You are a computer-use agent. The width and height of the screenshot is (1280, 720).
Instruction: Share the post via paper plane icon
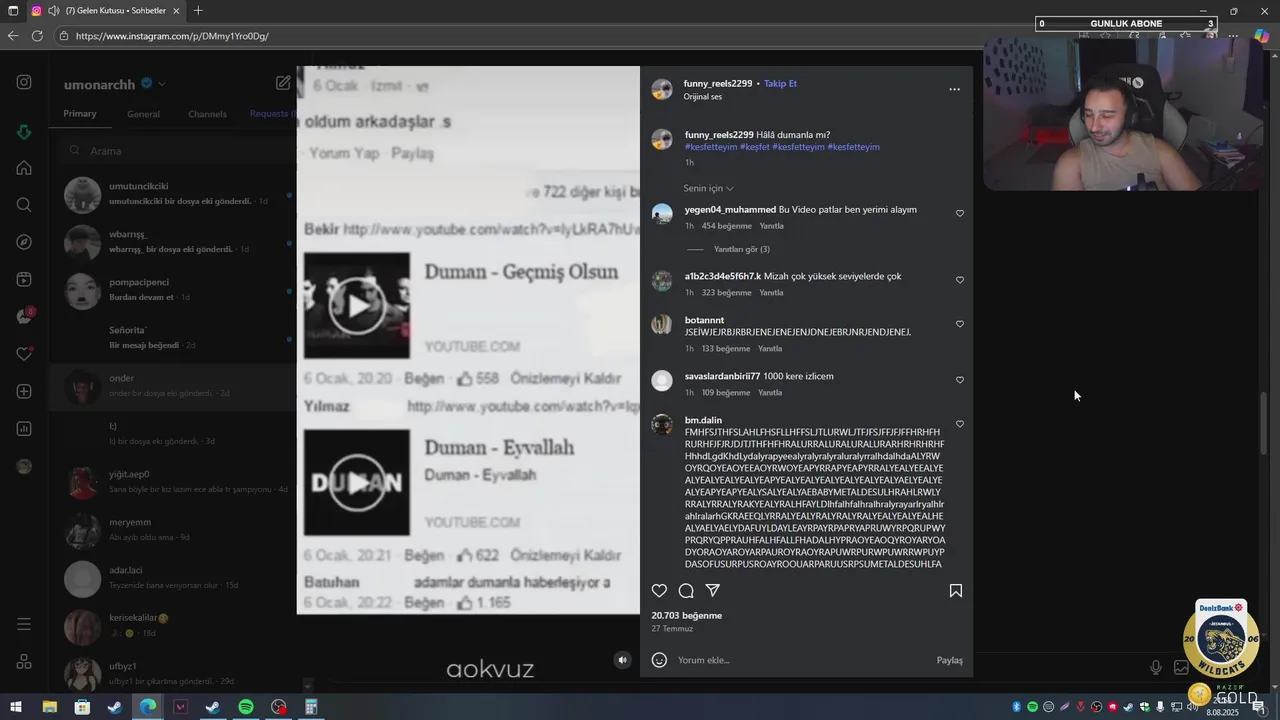click(x=713, y=591)
